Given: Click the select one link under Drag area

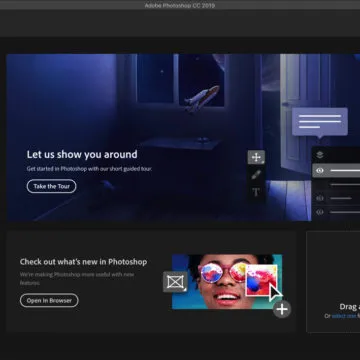Looking at the screenshot, I should pos(344,316).
